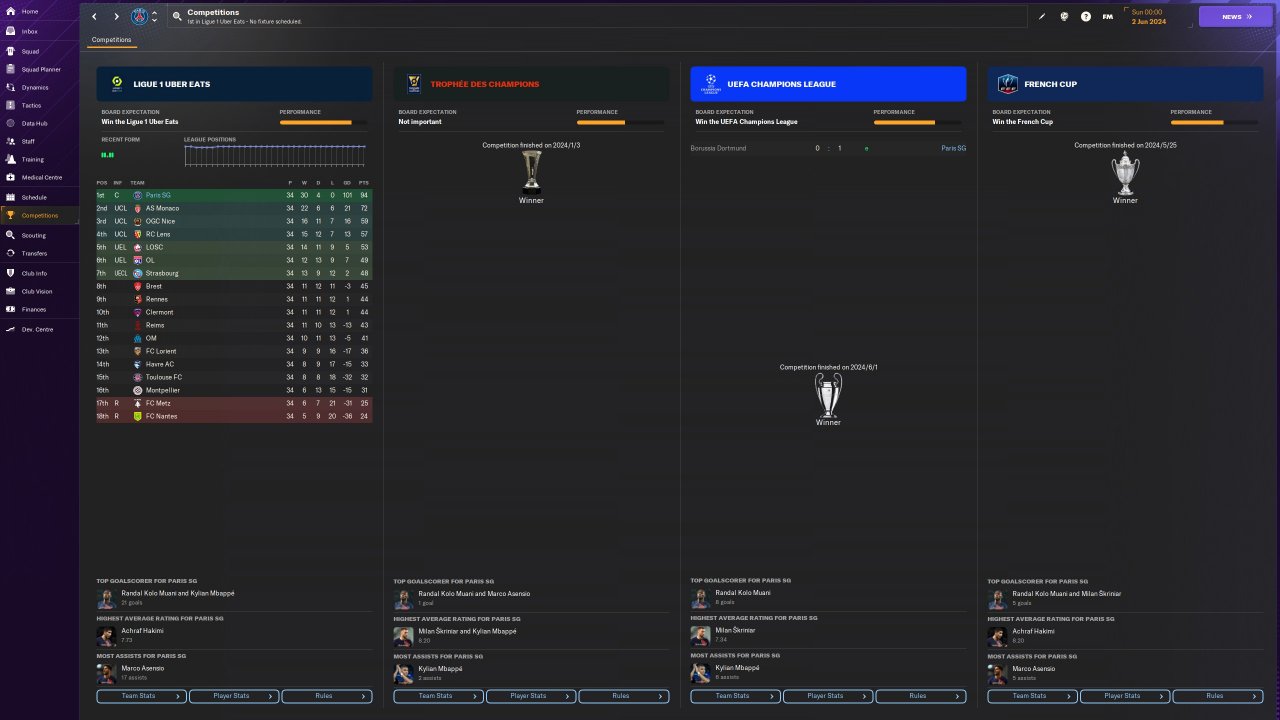This screenshot has height=720, width=1280.
Task: Open the Club Vision icon
Action: coord(10,291)
